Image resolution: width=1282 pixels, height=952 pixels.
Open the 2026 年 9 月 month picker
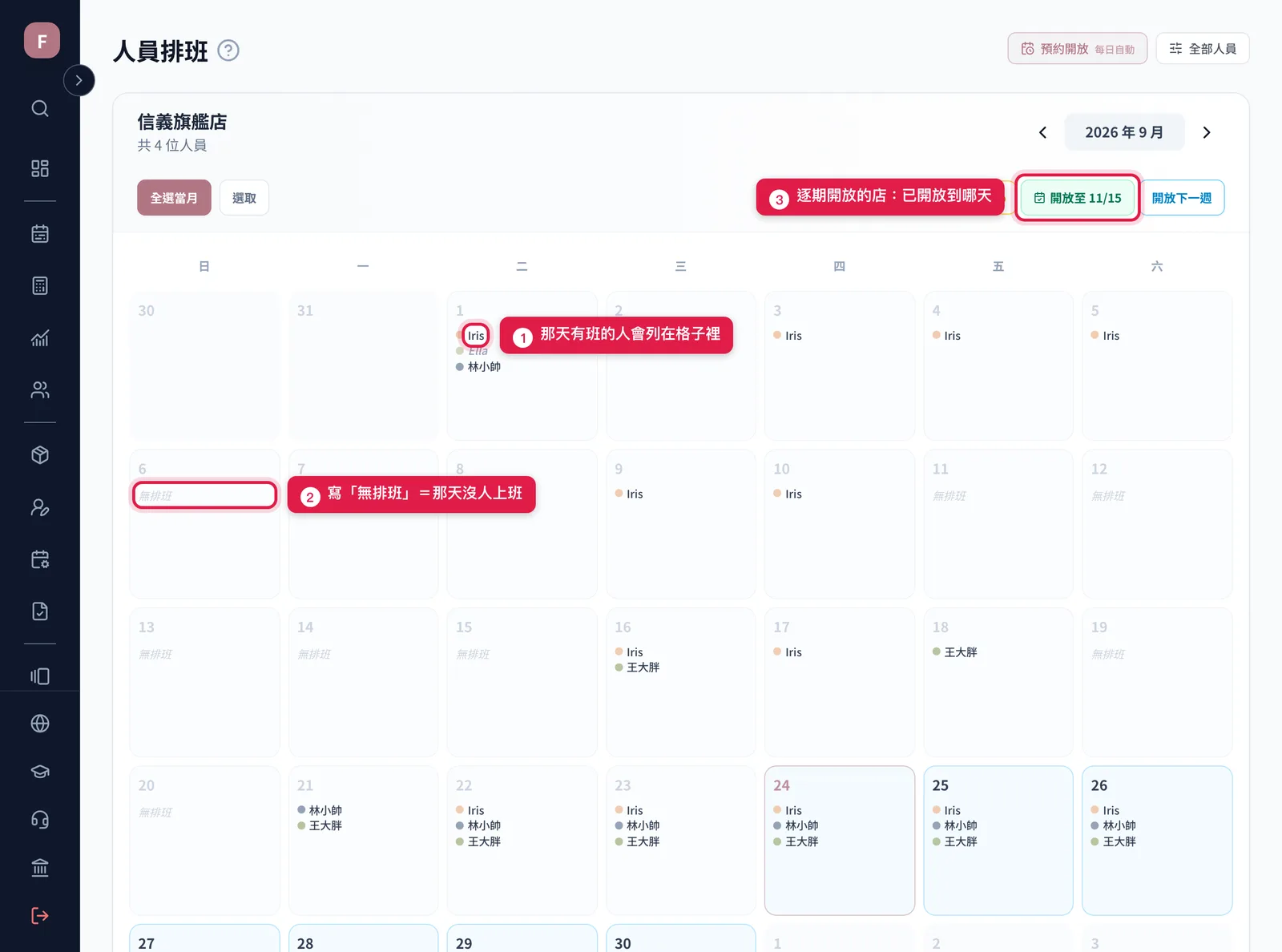1124,132
